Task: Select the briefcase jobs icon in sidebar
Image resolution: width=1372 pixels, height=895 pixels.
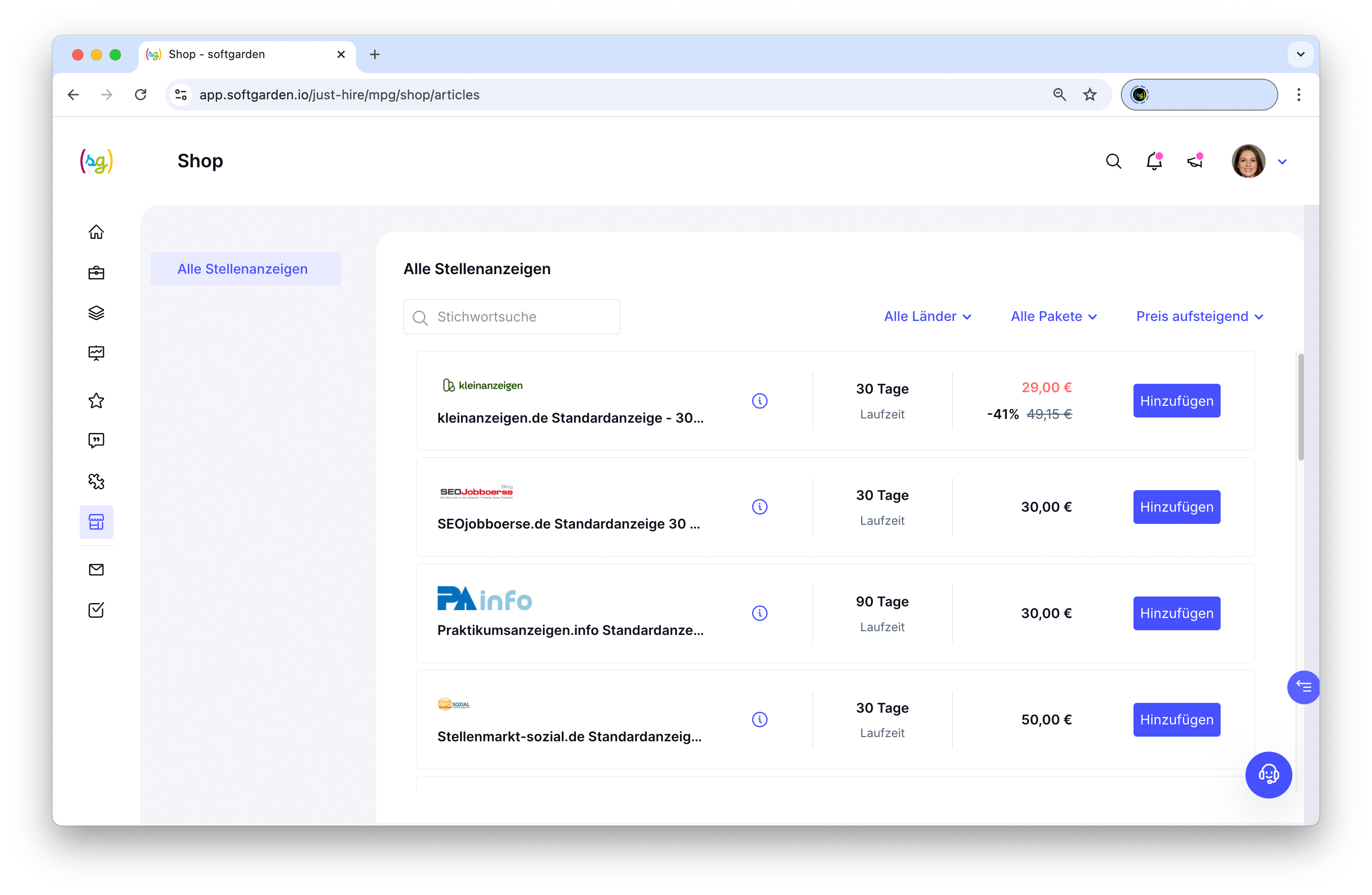Action: click(x=96, y=272)
